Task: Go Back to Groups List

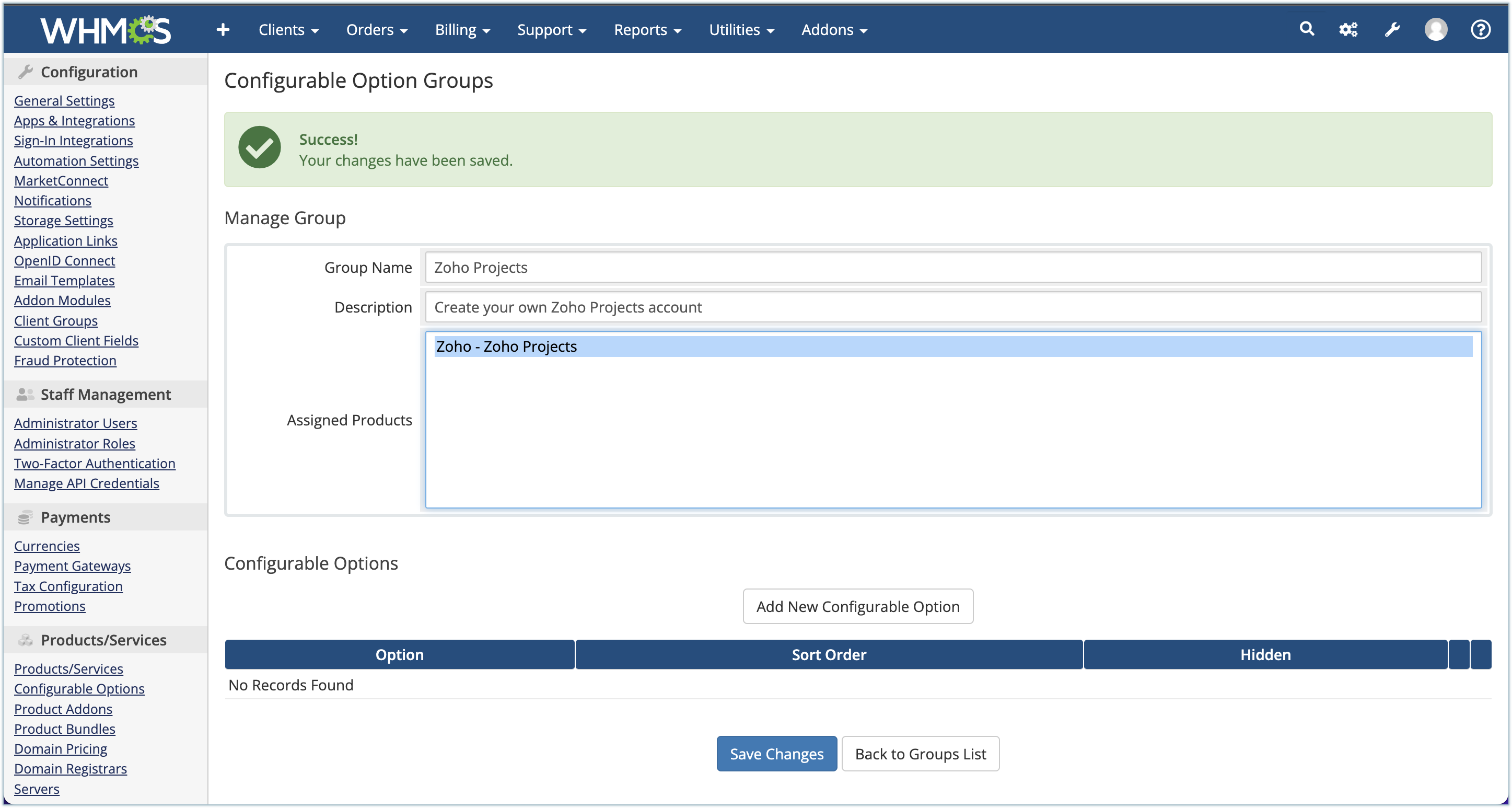Action: coord(920,754)
